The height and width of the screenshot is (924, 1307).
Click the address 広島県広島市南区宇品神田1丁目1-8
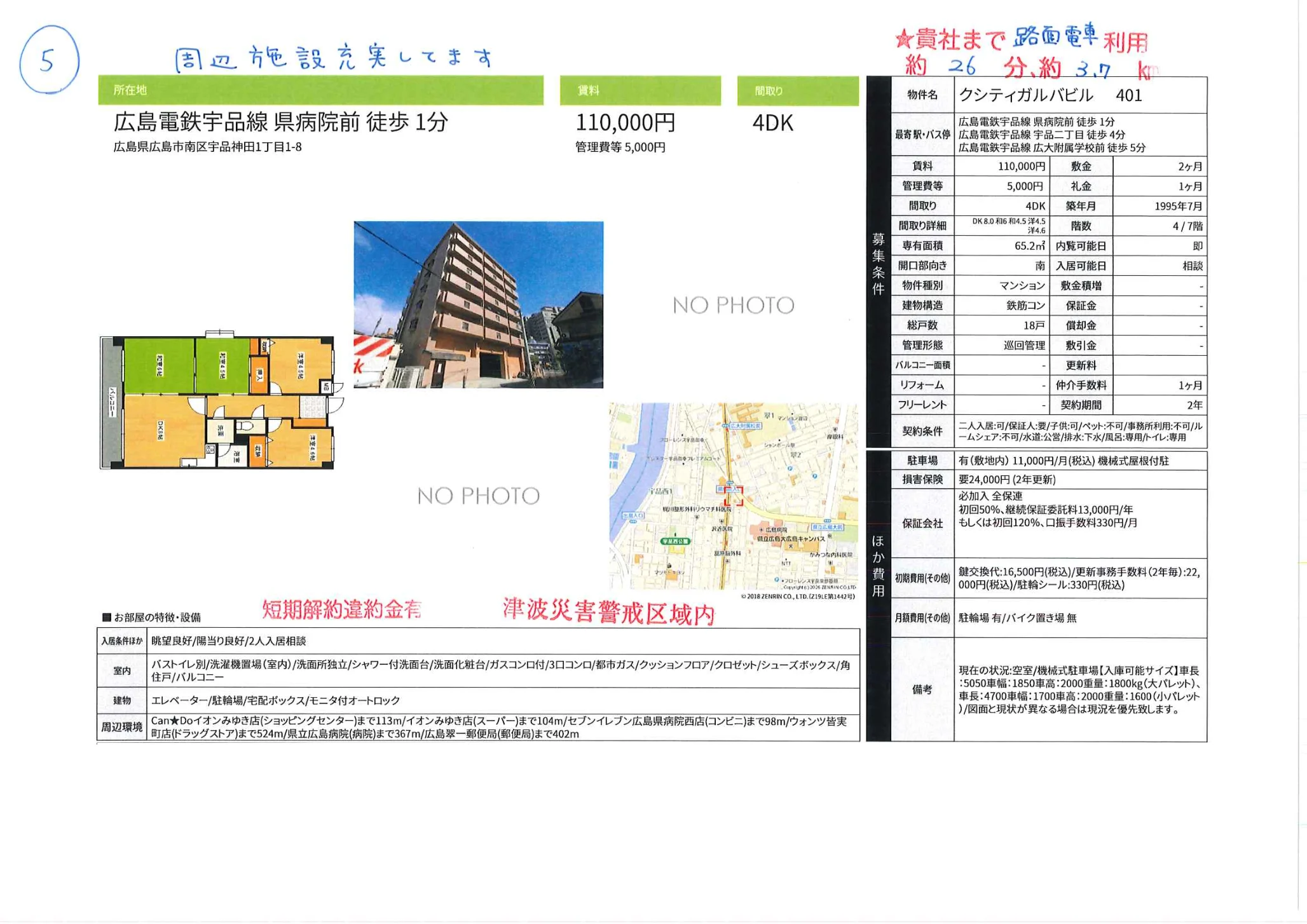(x=207, y=147)
